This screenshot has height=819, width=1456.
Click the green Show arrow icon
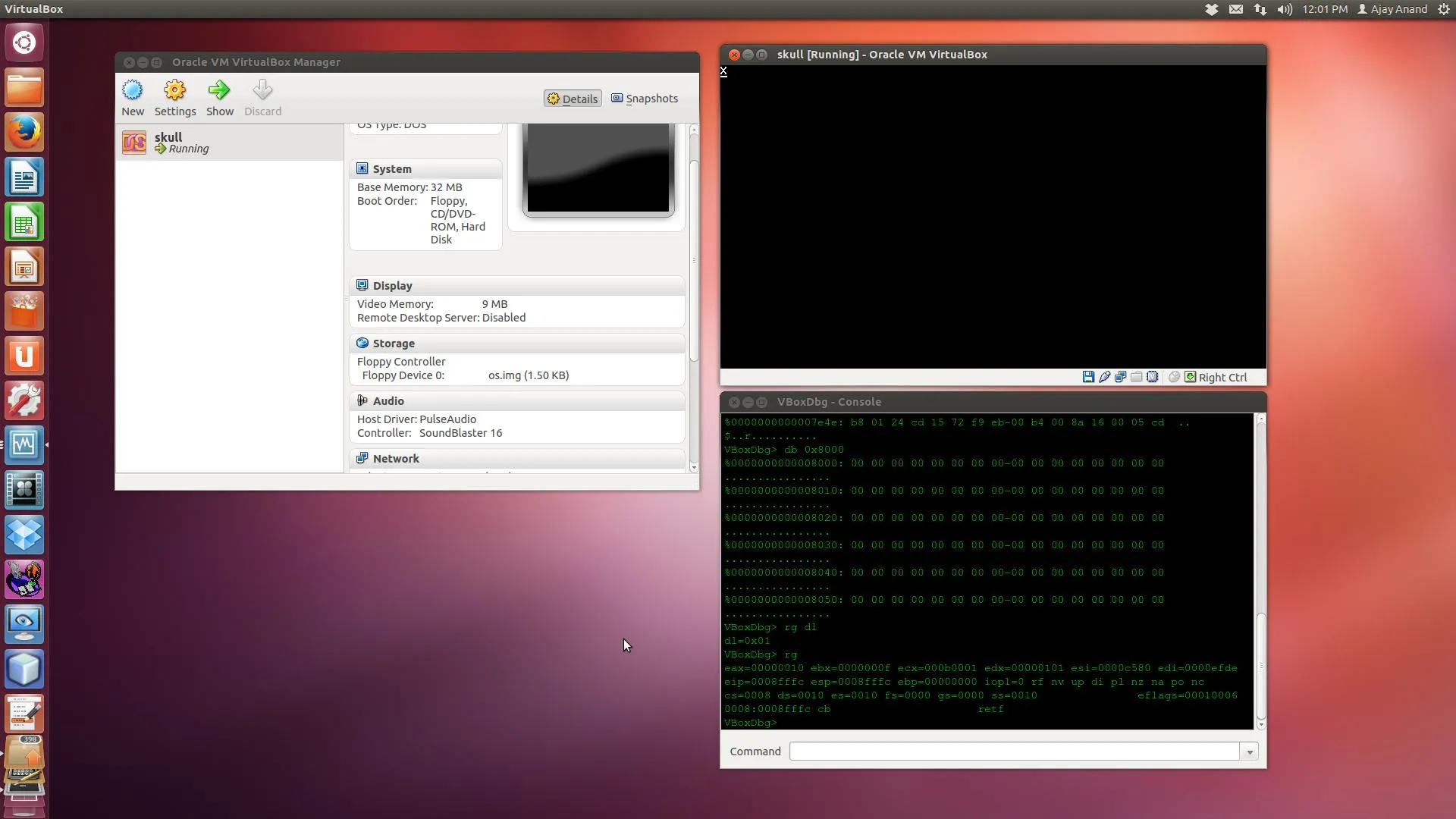point(219,90)
